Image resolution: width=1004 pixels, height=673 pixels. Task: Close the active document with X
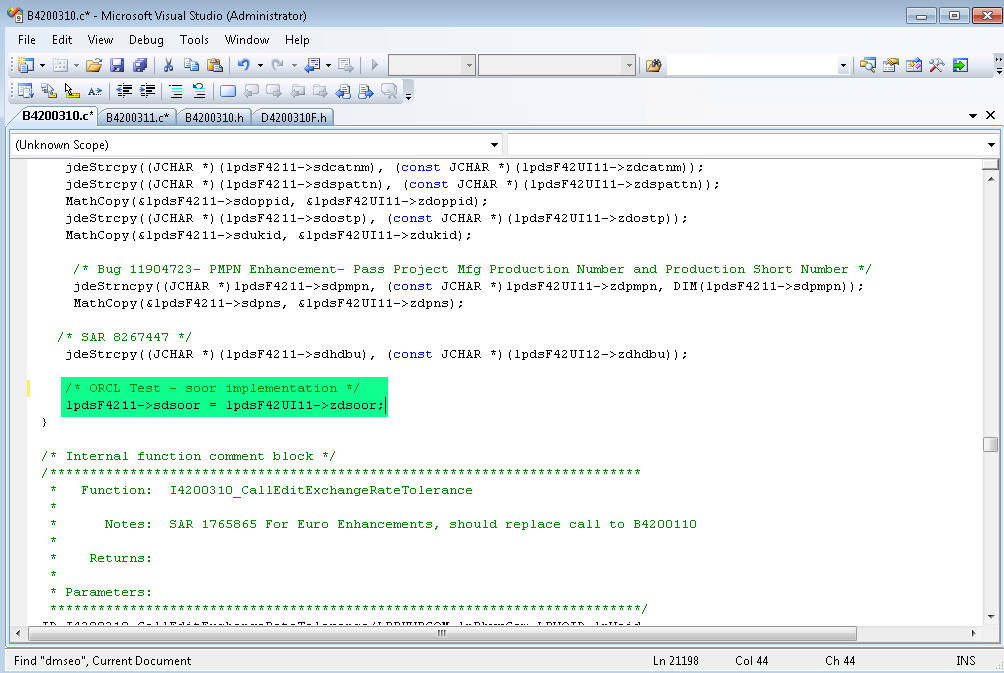click(991, 115)
